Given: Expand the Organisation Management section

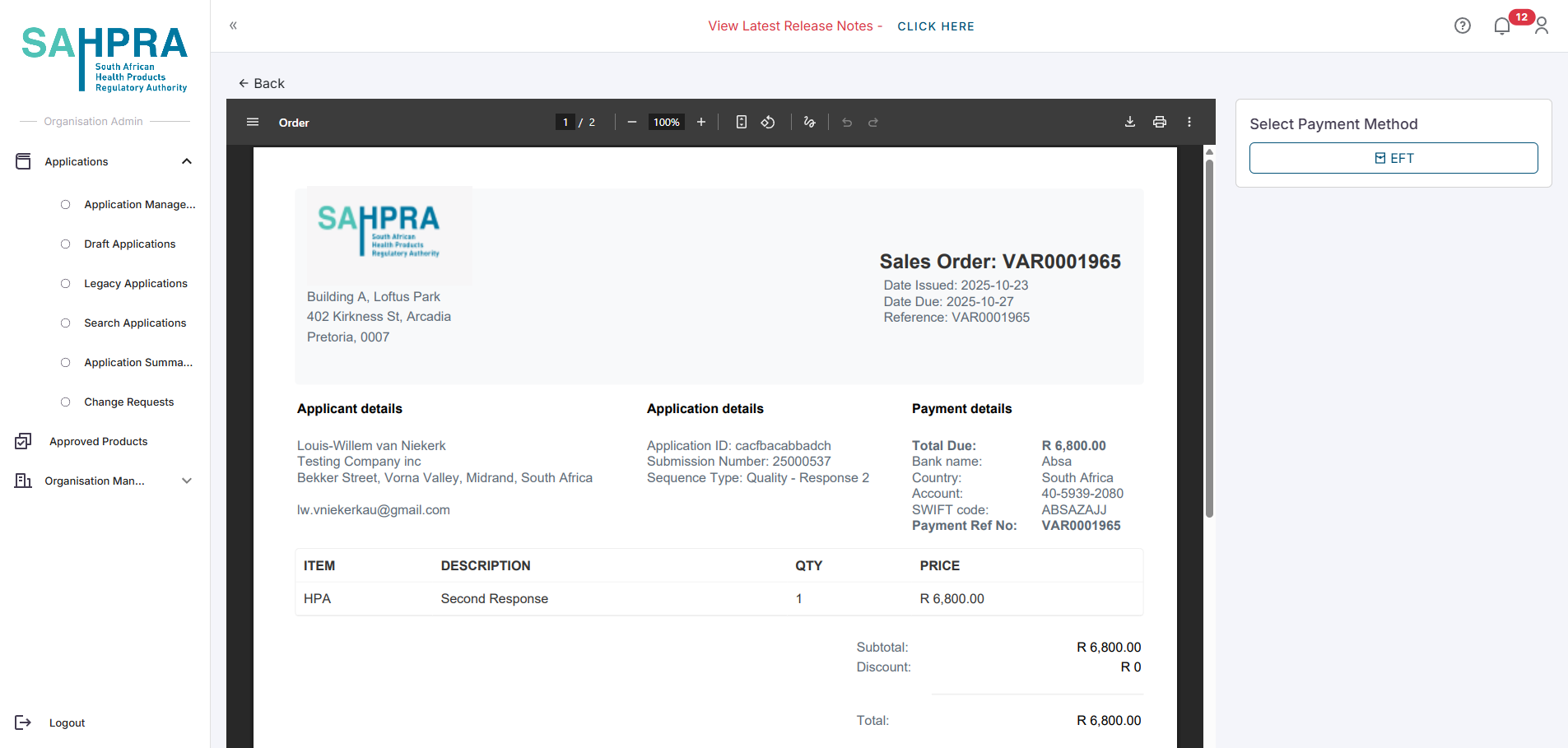Looking at the screenshot, I should (187, 481).
